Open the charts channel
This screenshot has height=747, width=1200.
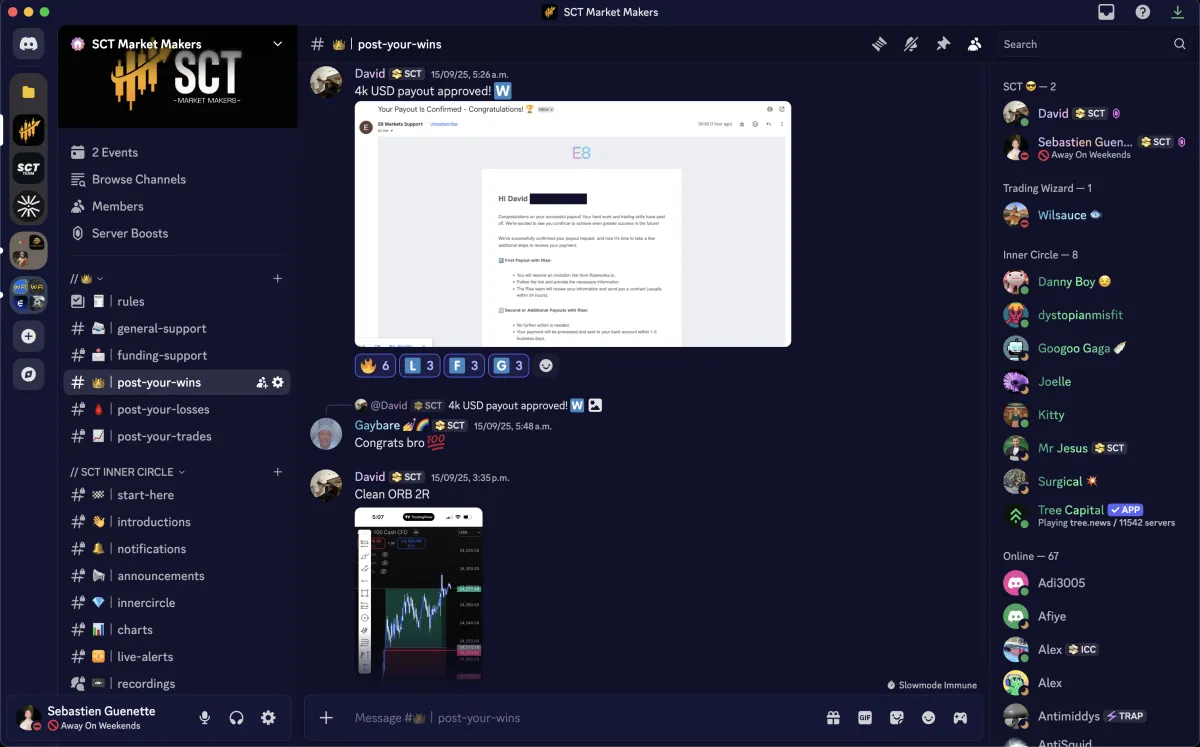click(177, 629)
